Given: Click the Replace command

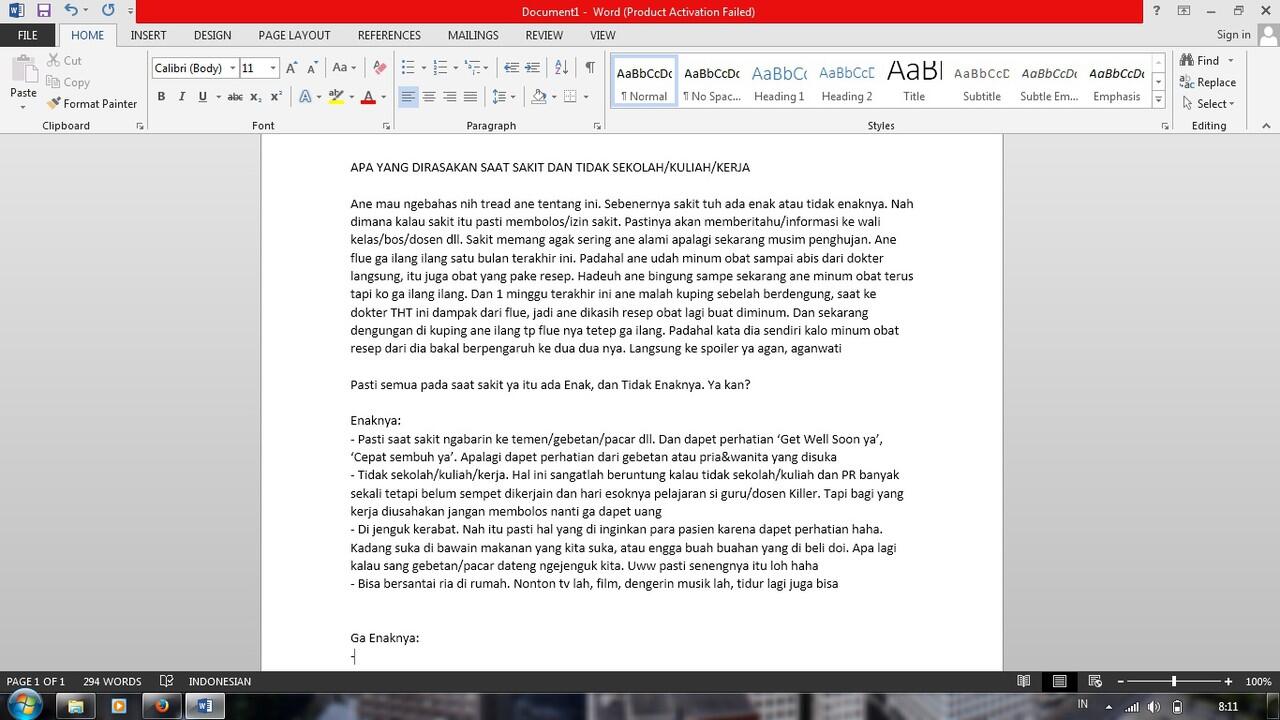Looking at the screenshot, I should click(x=1207, y=82).
